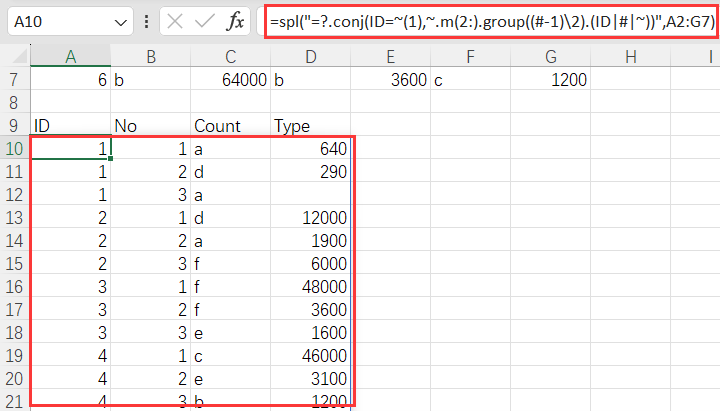Select the Count header cell
The height and width of the screenshot is (411, 720).
coord(230,126)
